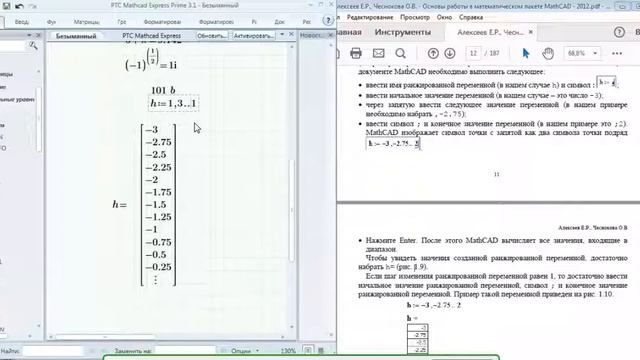Click the Save icon in Mathcad title bar
This screenshot has width=640, height=360.
pyautogui.click(x=6, y=6)
